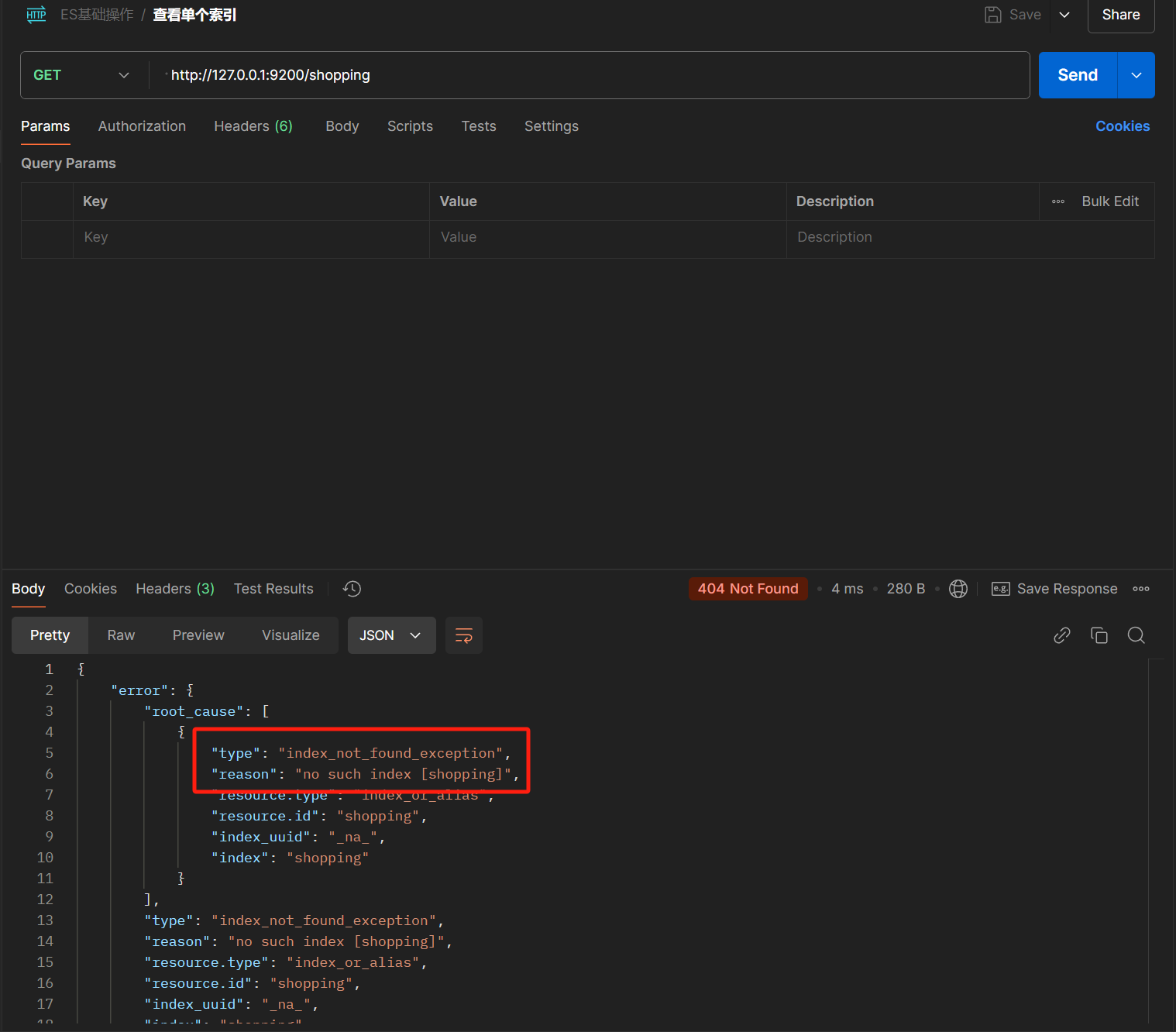Select the response Cookies tab

(91, 589)
